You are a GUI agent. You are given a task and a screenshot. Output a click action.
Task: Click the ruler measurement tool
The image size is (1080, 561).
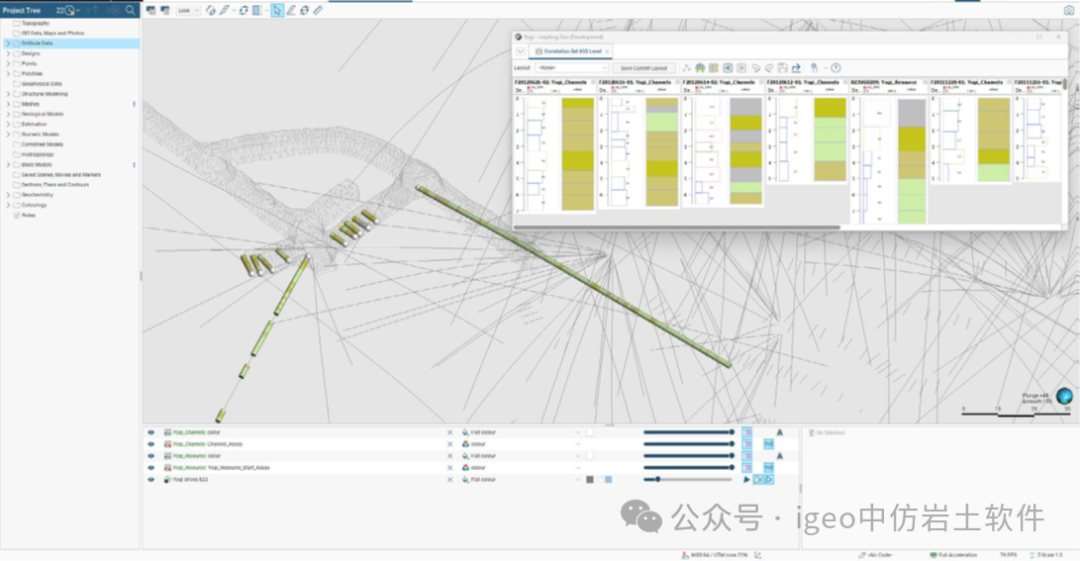(x=318, y=10)
